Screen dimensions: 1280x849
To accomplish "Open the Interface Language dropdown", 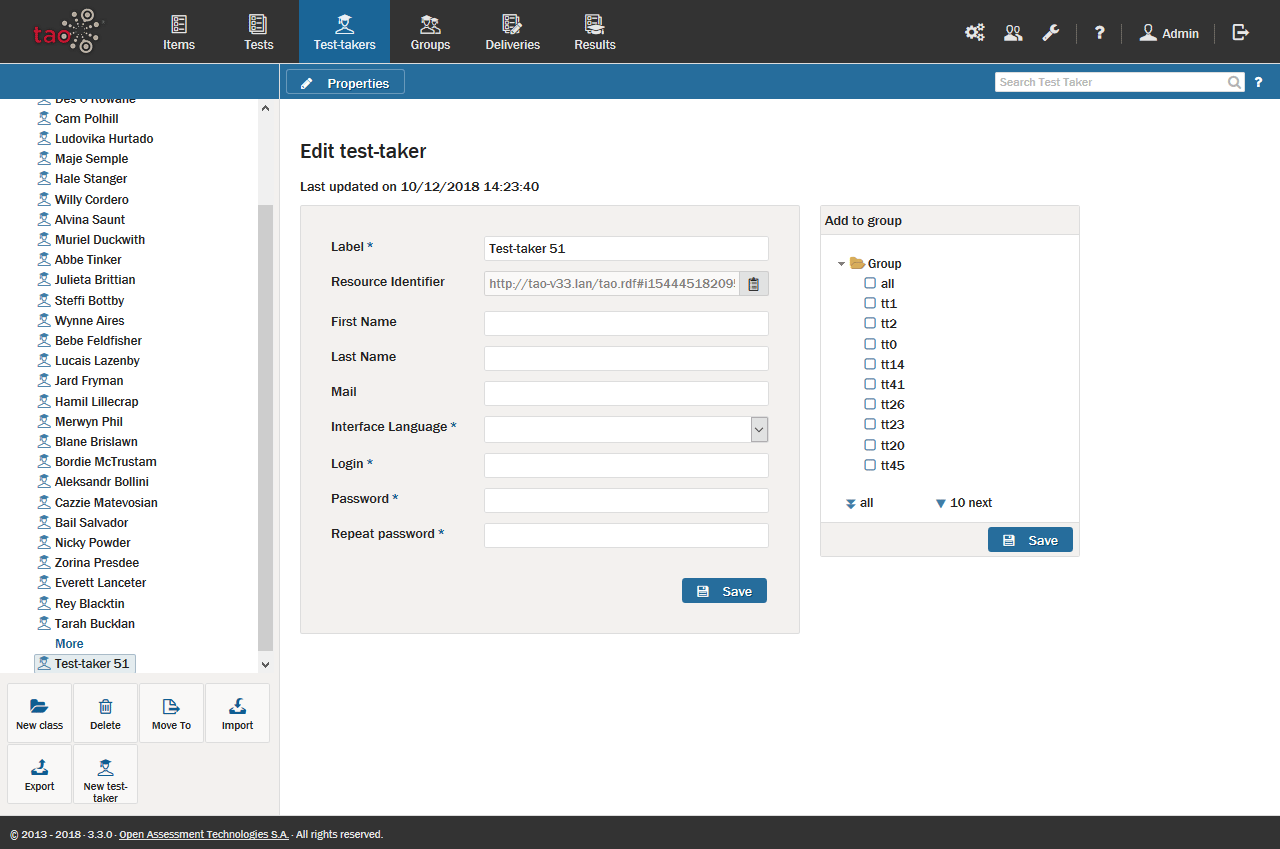I will [759, 429].
